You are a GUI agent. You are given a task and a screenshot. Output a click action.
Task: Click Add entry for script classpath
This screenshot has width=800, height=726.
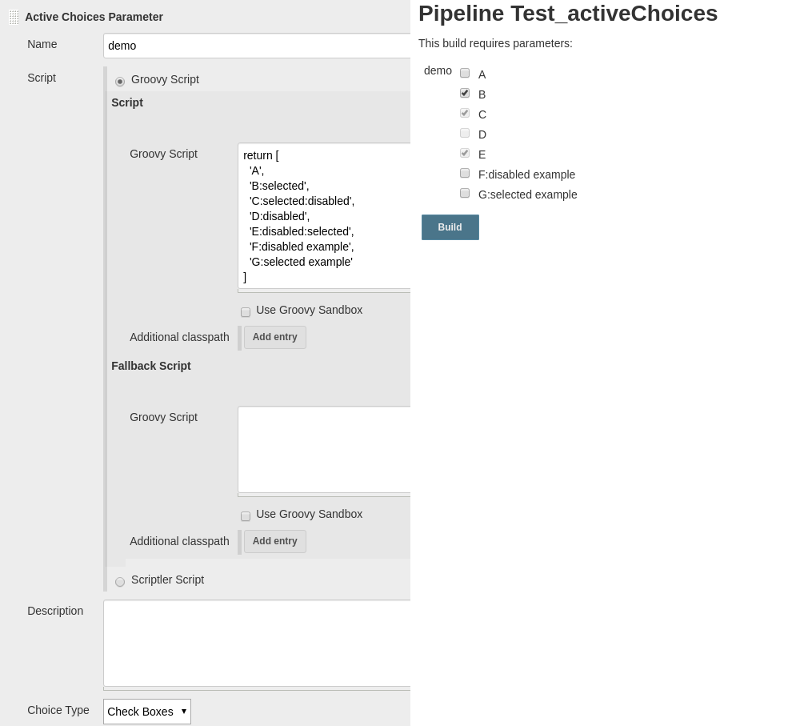[x=275, y=337]
